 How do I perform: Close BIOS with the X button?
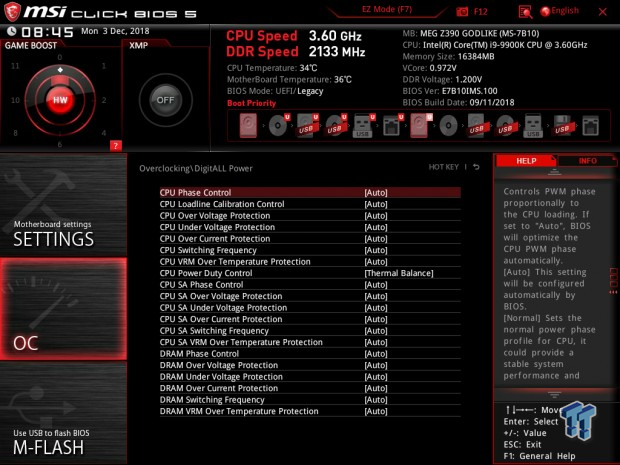pyautogui.click(x=603, y=12)
